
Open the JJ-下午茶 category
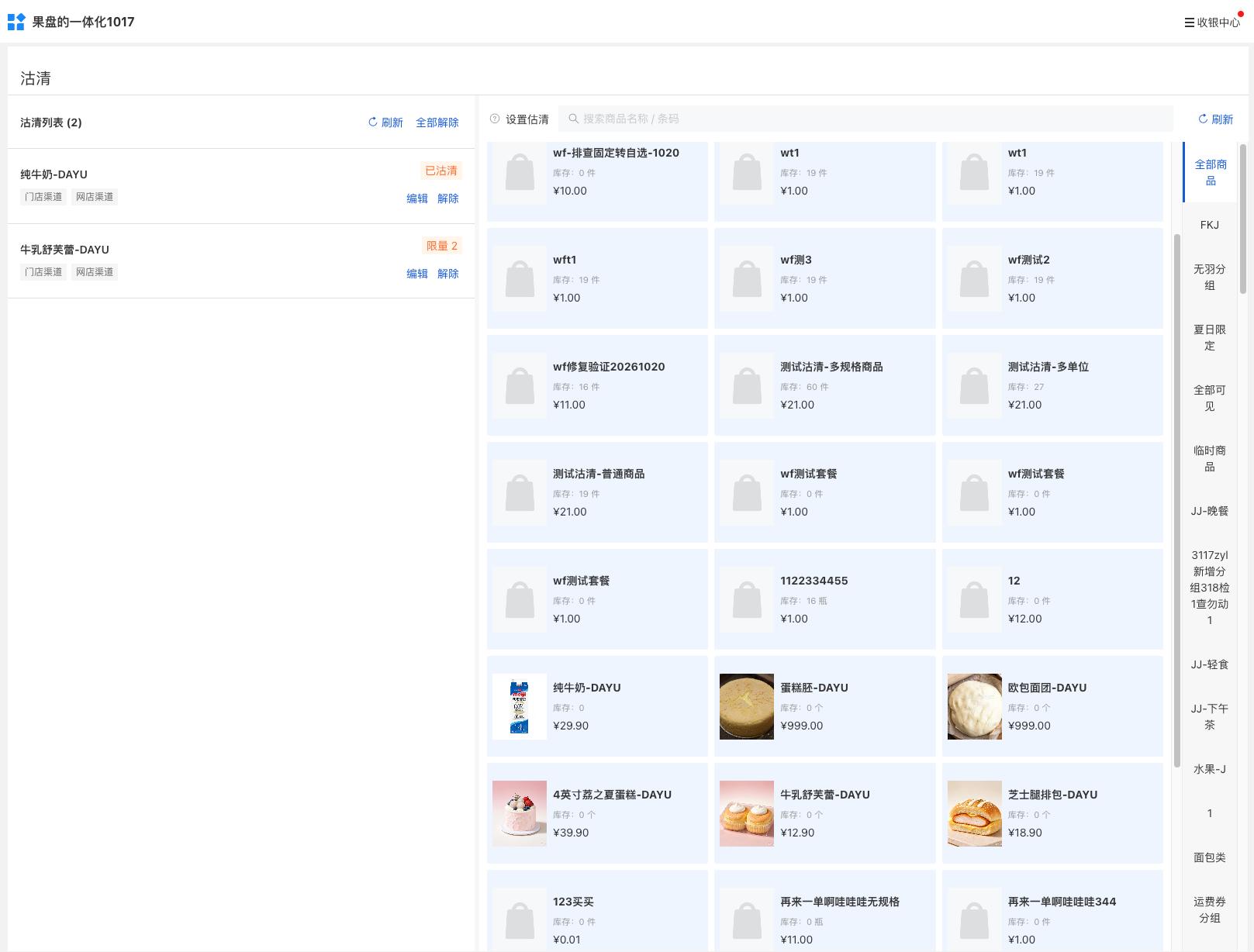1210,716
